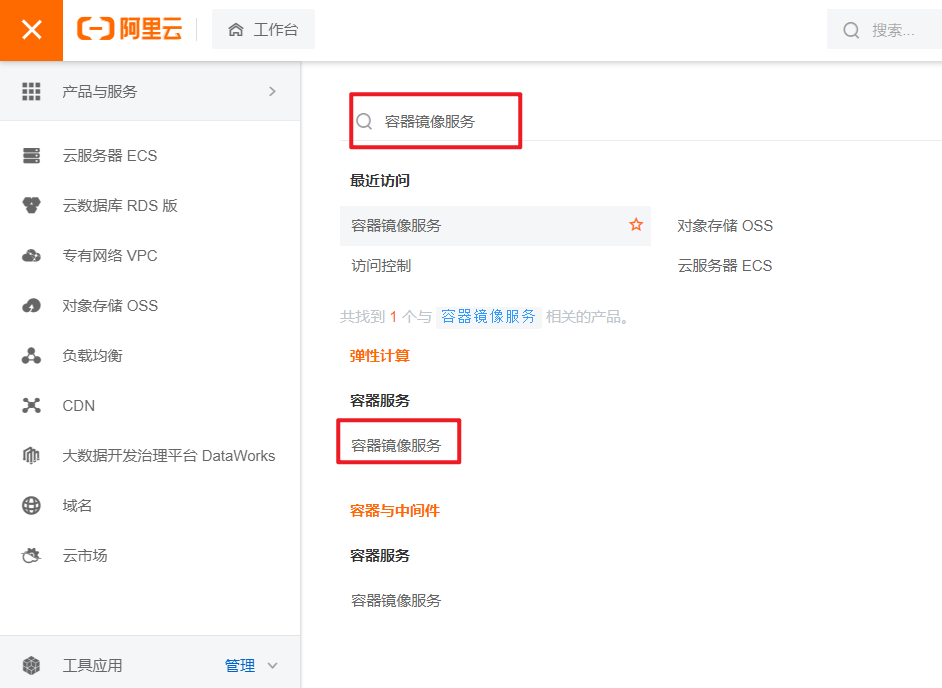Open 云市场 in the sidebar
The height and width of the screenshot is (688, 942).
click(85, 556)
